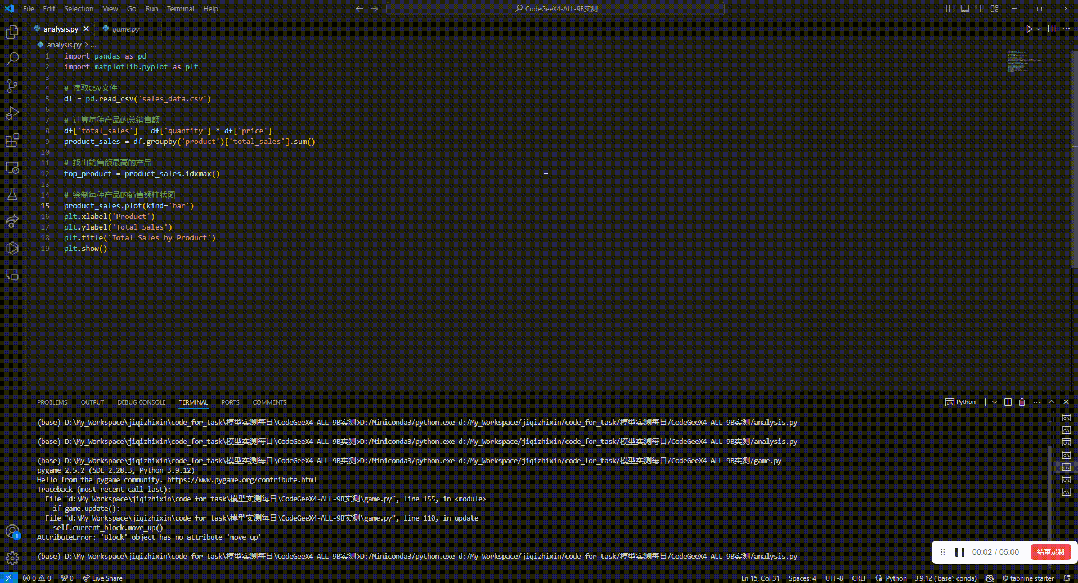Toggle the secondary sidebar layout icon
1078x583 pixels.
[x=980, y=8]
